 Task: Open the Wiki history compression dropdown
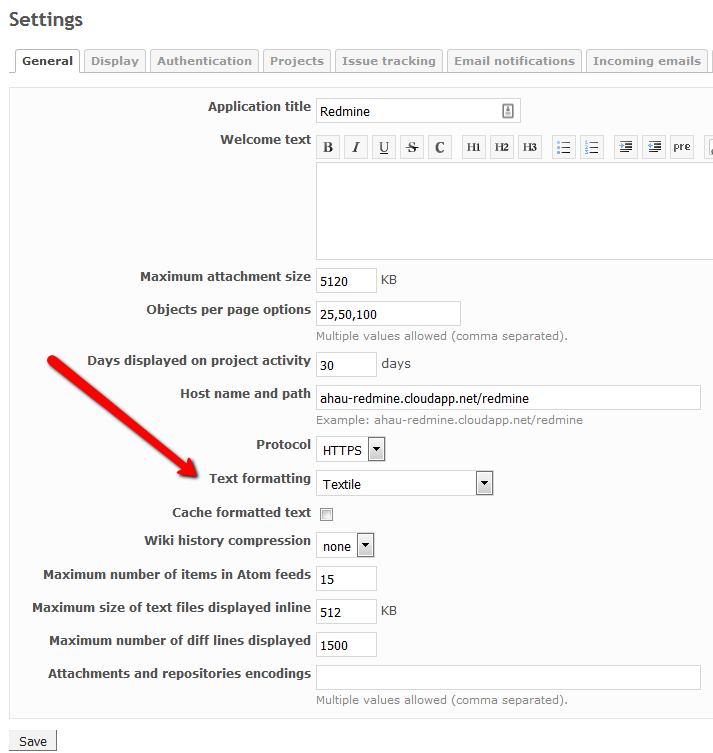pos(345,546)
